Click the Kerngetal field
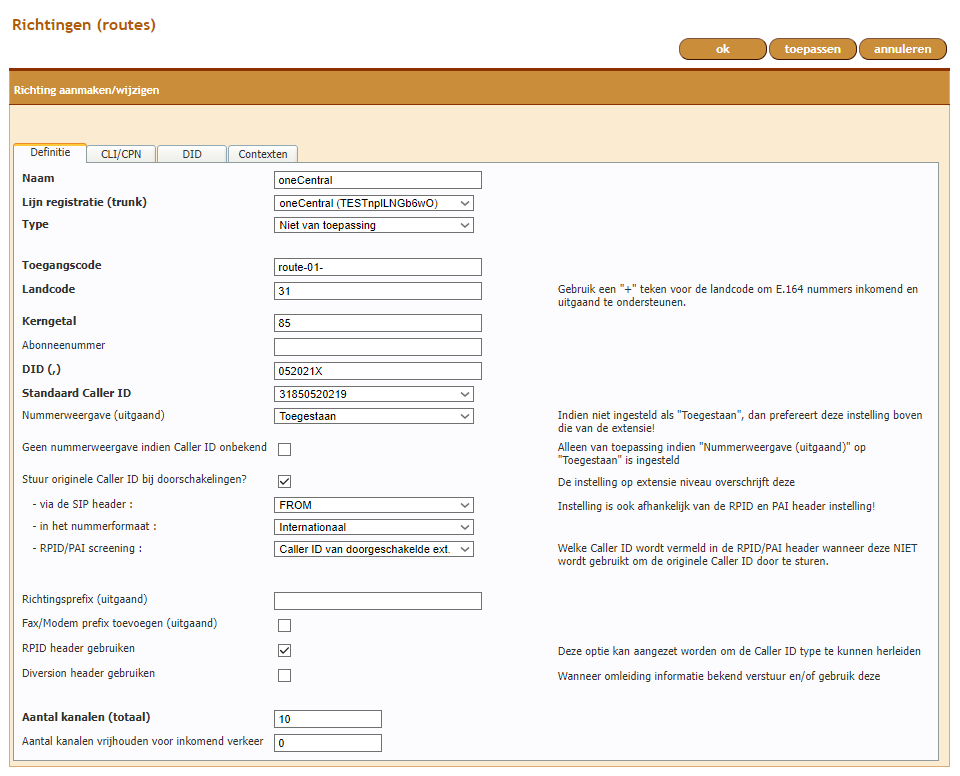This screenshot has height=776, width=960. coord(378,323)
